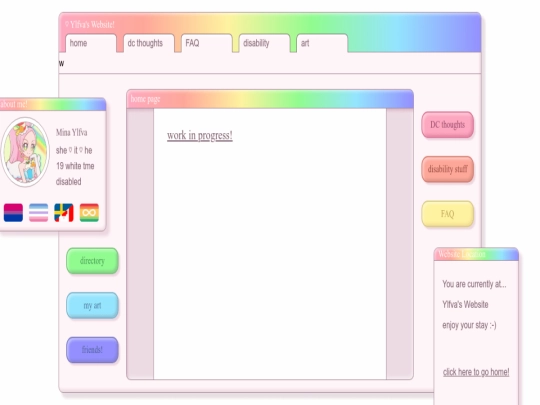This screenshot has width=540, height=405.
Task: Open the FAQ tab
Action: tap(207, 43)
